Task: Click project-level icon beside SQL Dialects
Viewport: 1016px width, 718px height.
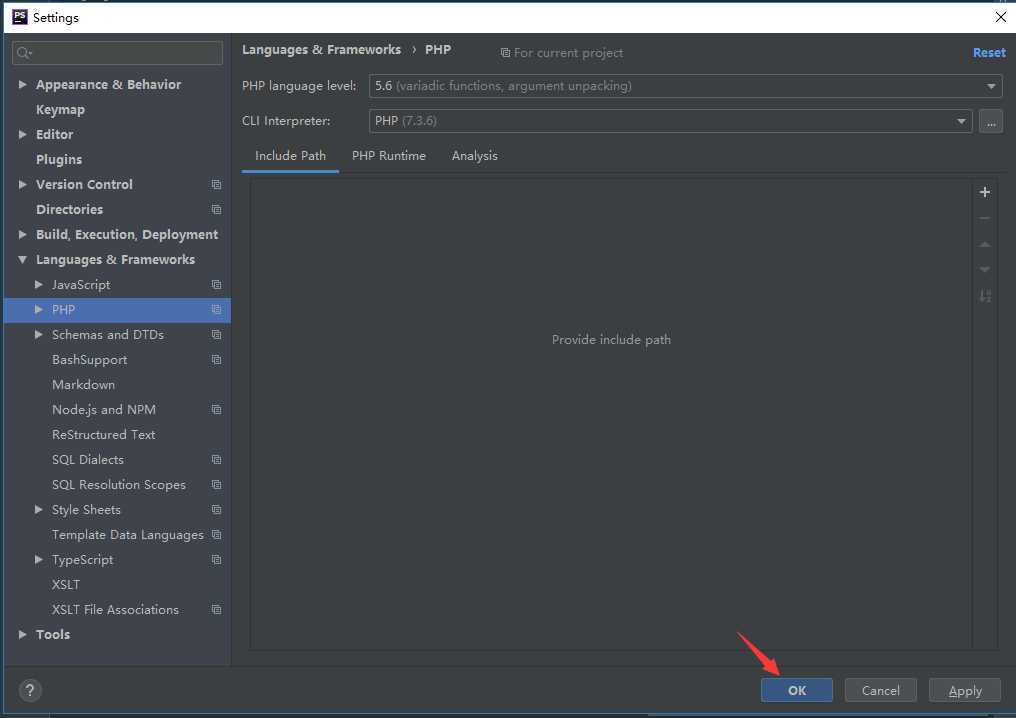Action: pyautogui.click(x=216, y=459)
